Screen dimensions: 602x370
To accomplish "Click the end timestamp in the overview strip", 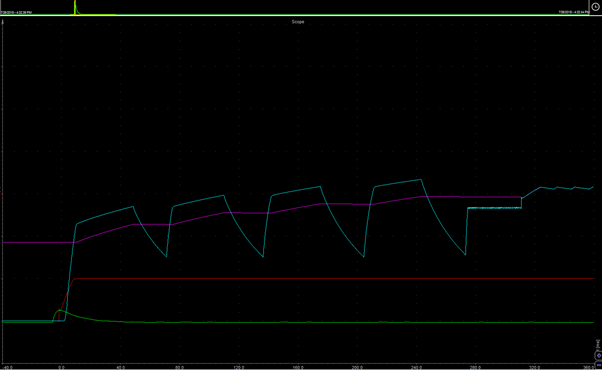I will (x=574, y=12).
